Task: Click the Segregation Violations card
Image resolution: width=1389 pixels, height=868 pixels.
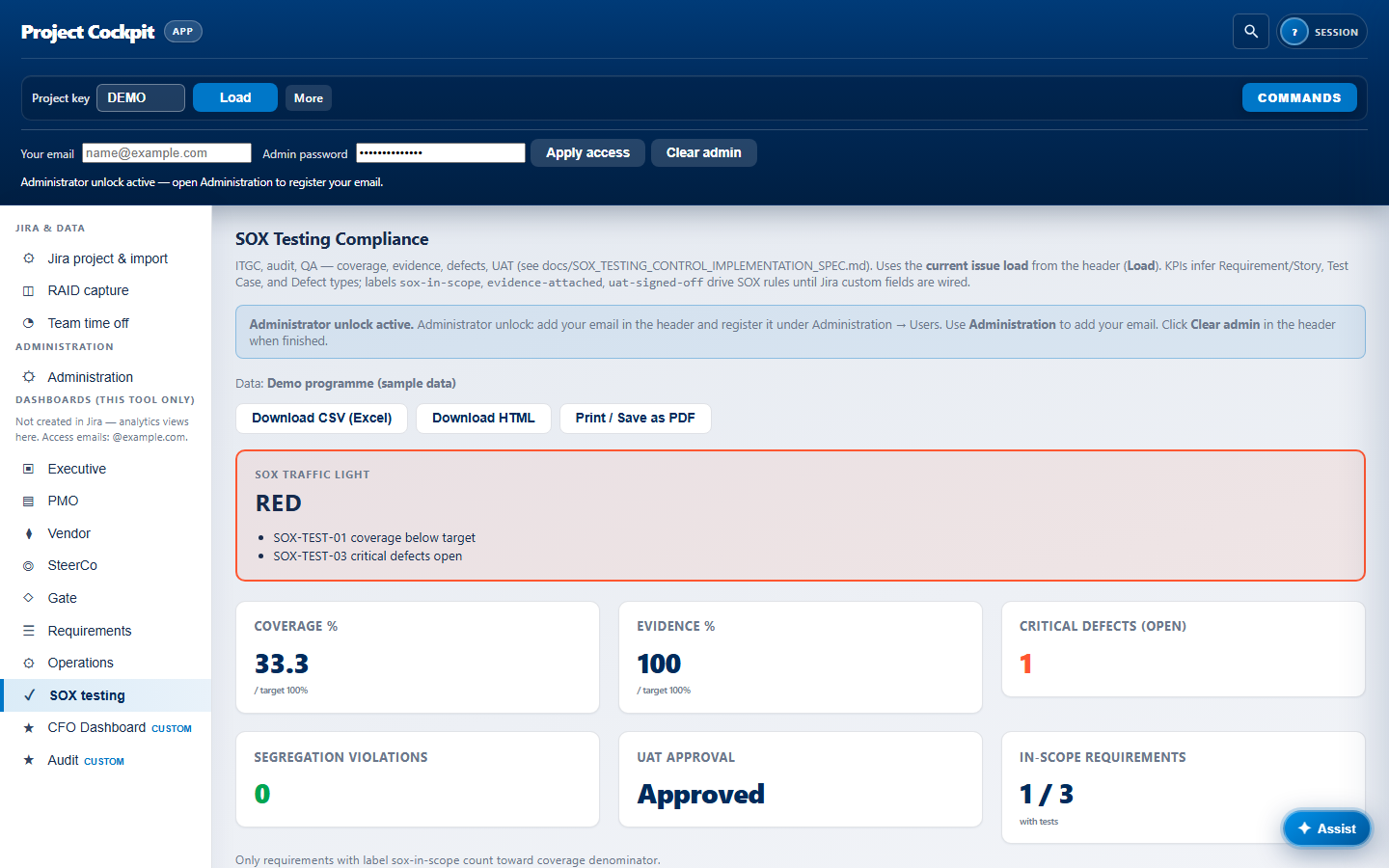Action: 418,779
